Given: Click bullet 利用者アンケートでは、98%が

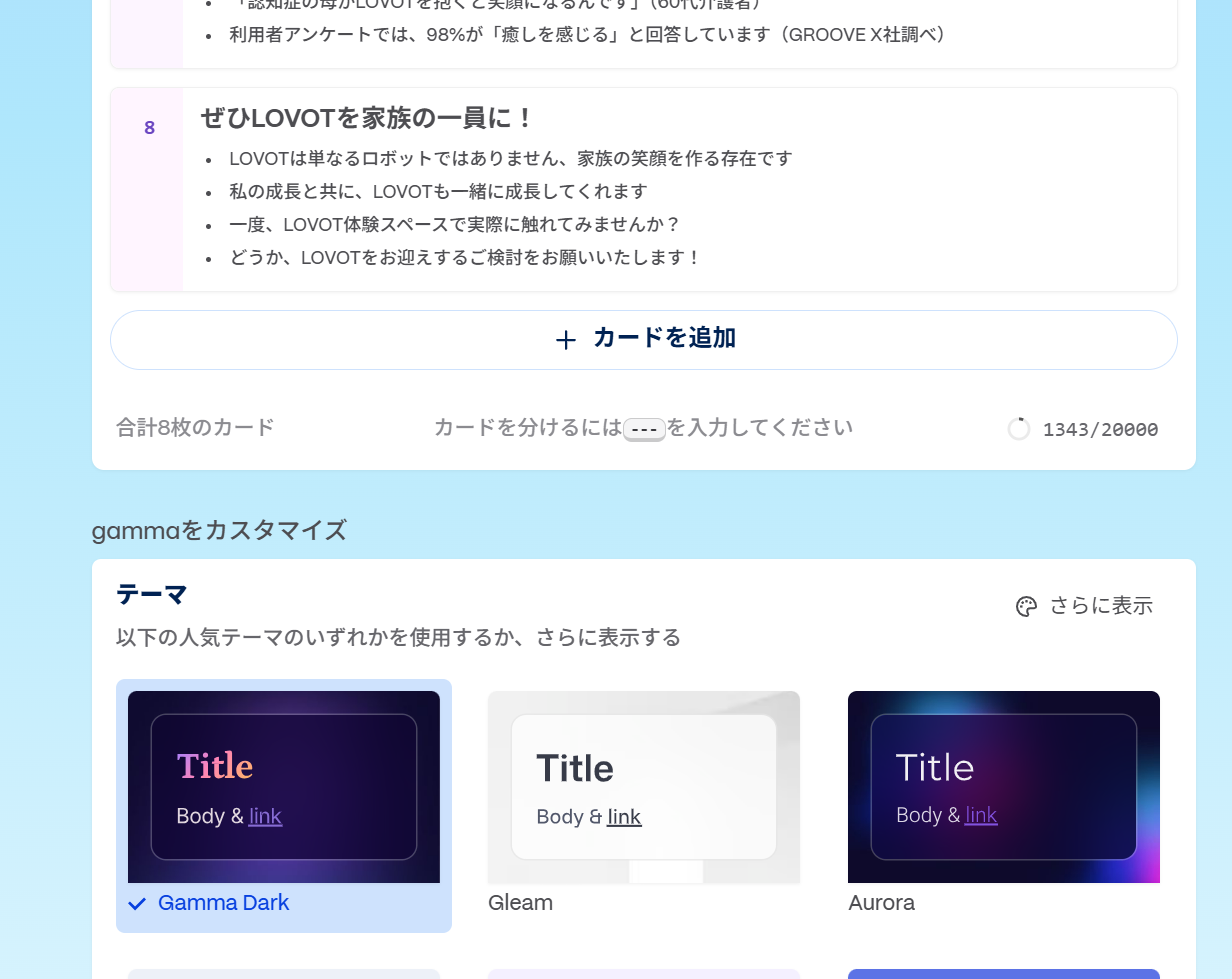Looking at the screenshot, I should pos(588,35).
